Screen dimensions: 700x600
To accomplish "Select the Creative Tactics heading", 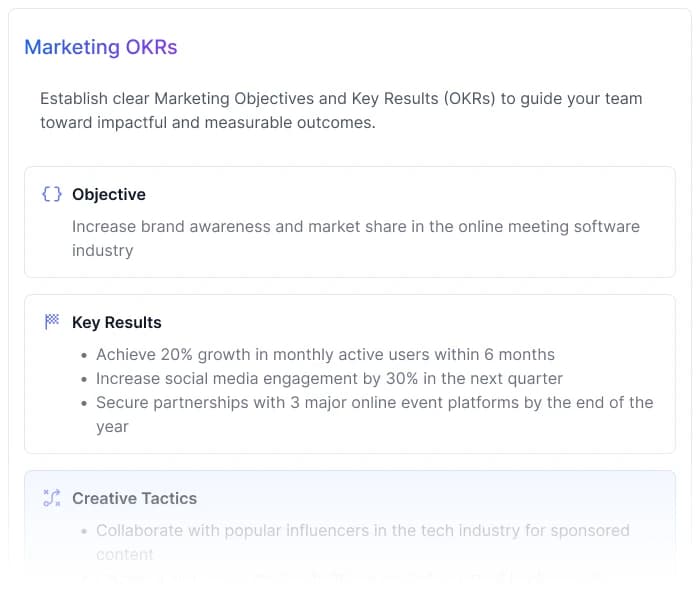I will 135,498.
